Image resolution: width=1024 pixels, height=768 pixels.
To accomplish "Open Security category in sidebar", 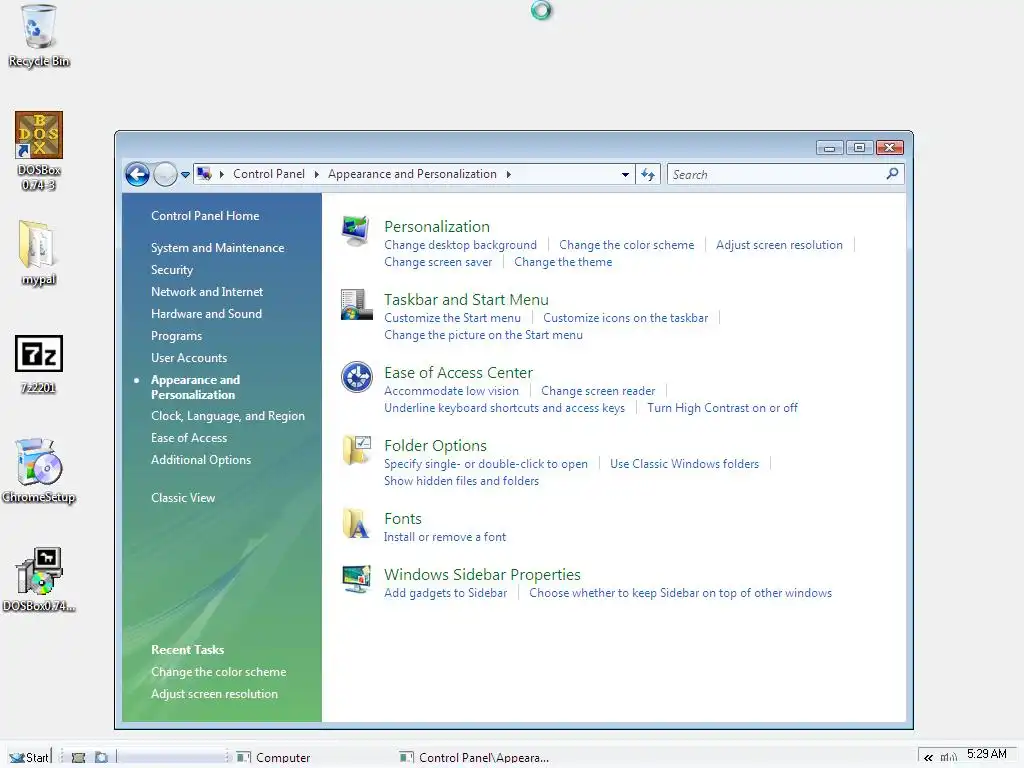I will click(172, 270).
